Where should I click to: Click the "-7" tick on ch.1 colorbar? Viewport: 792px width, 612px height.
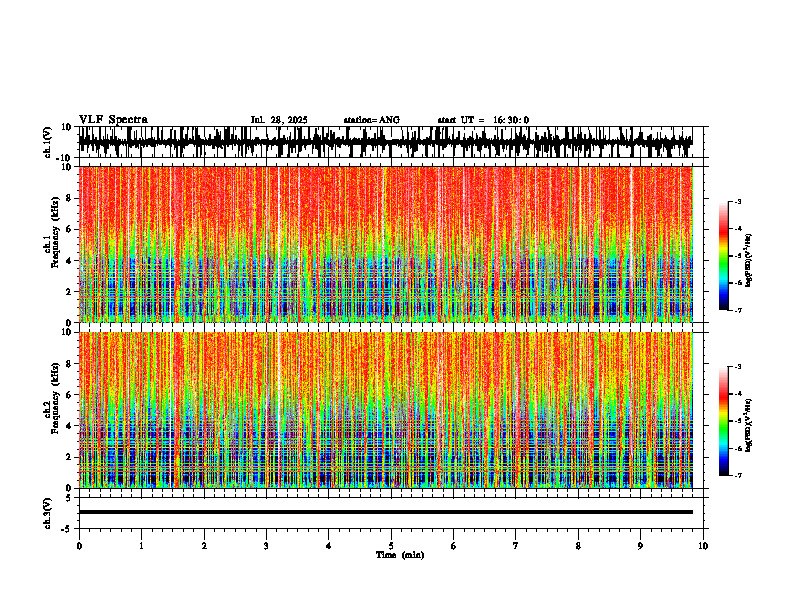click(x=737, y=310)
